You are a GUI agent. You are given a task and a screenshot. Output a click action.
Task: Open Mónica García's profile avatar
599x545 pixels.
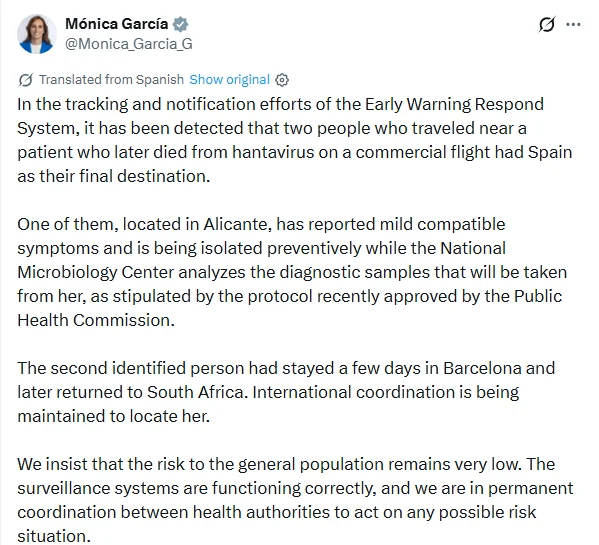coord(37,34)
